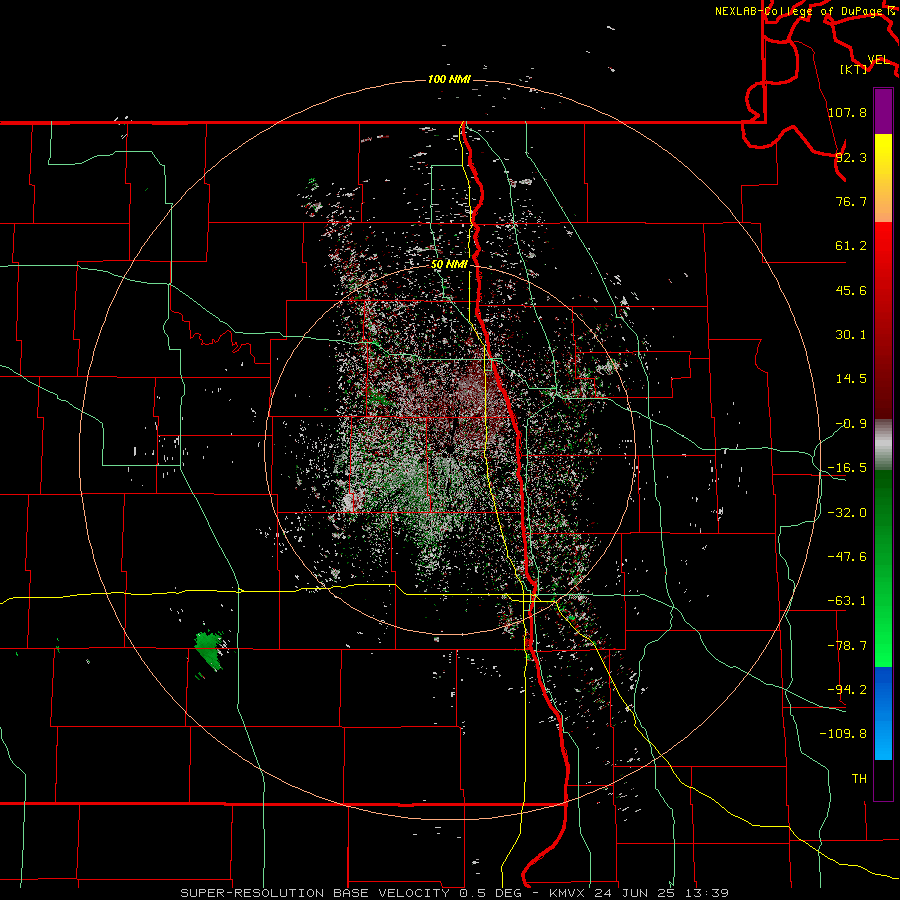This screenshot has width=900, height=900.
Task: Click the VEL legend title
Action: coord(878,60)
